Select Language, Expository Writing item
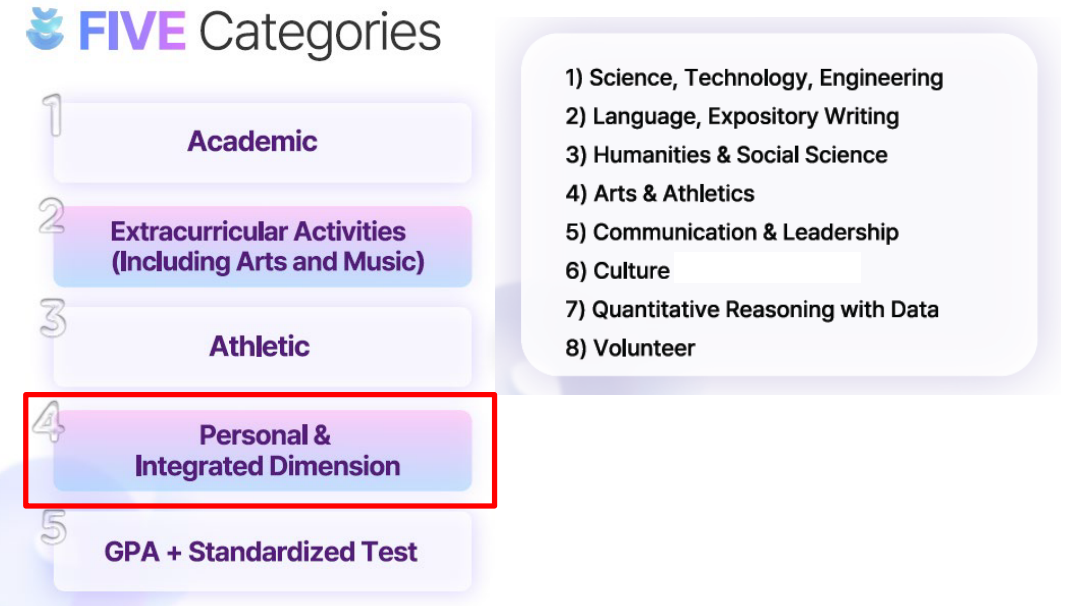 coord(732,116)
